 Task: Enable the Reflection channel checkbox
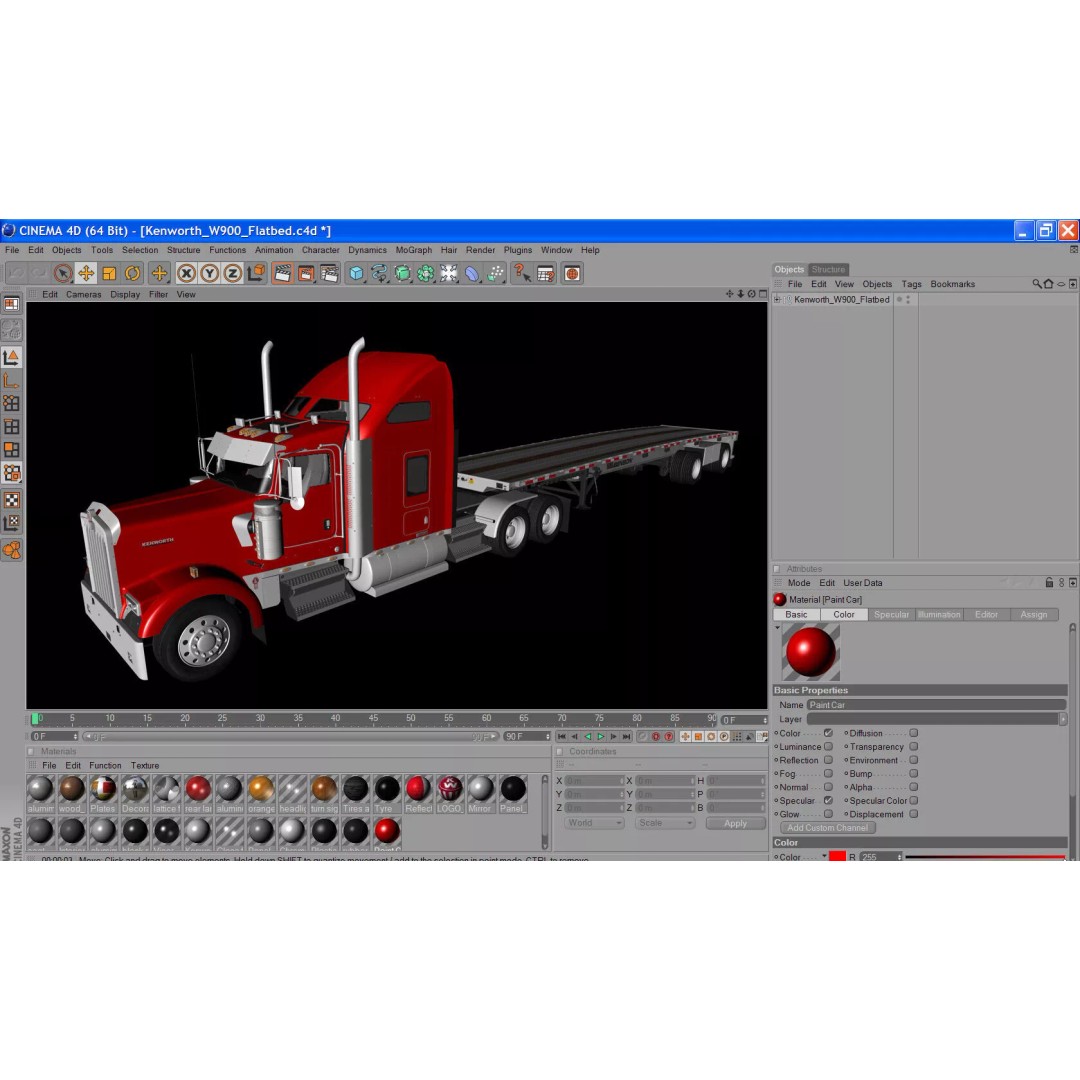coord(829,760)
